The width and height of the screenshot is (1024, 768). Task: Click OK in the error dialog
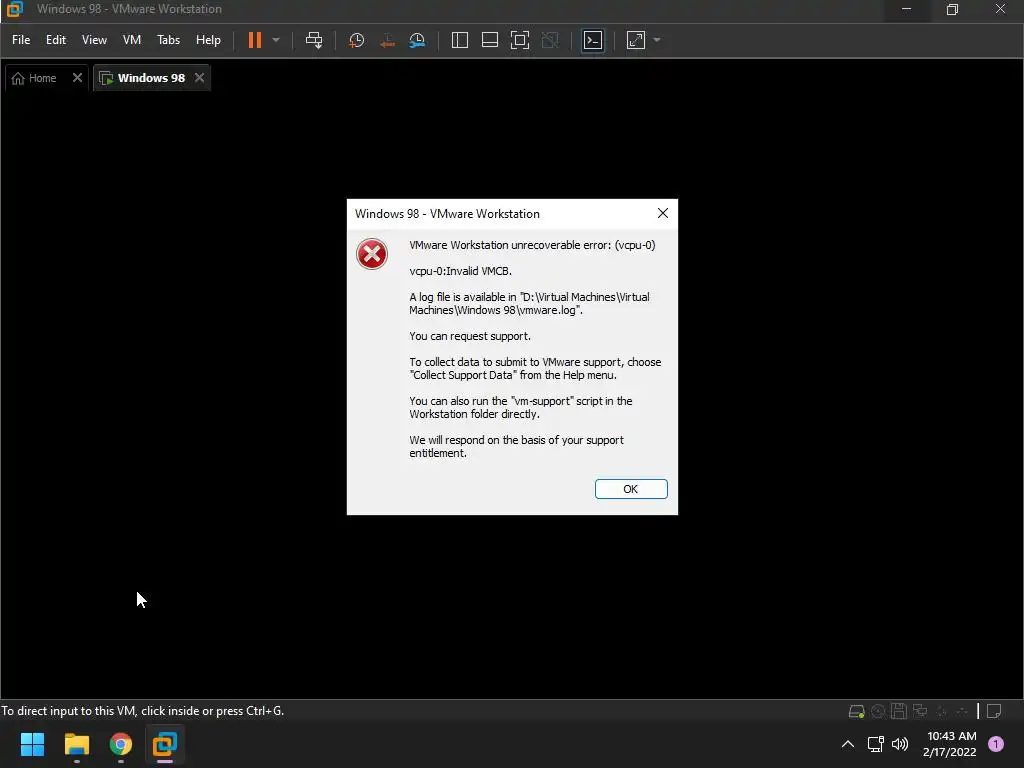pos(631,489)
